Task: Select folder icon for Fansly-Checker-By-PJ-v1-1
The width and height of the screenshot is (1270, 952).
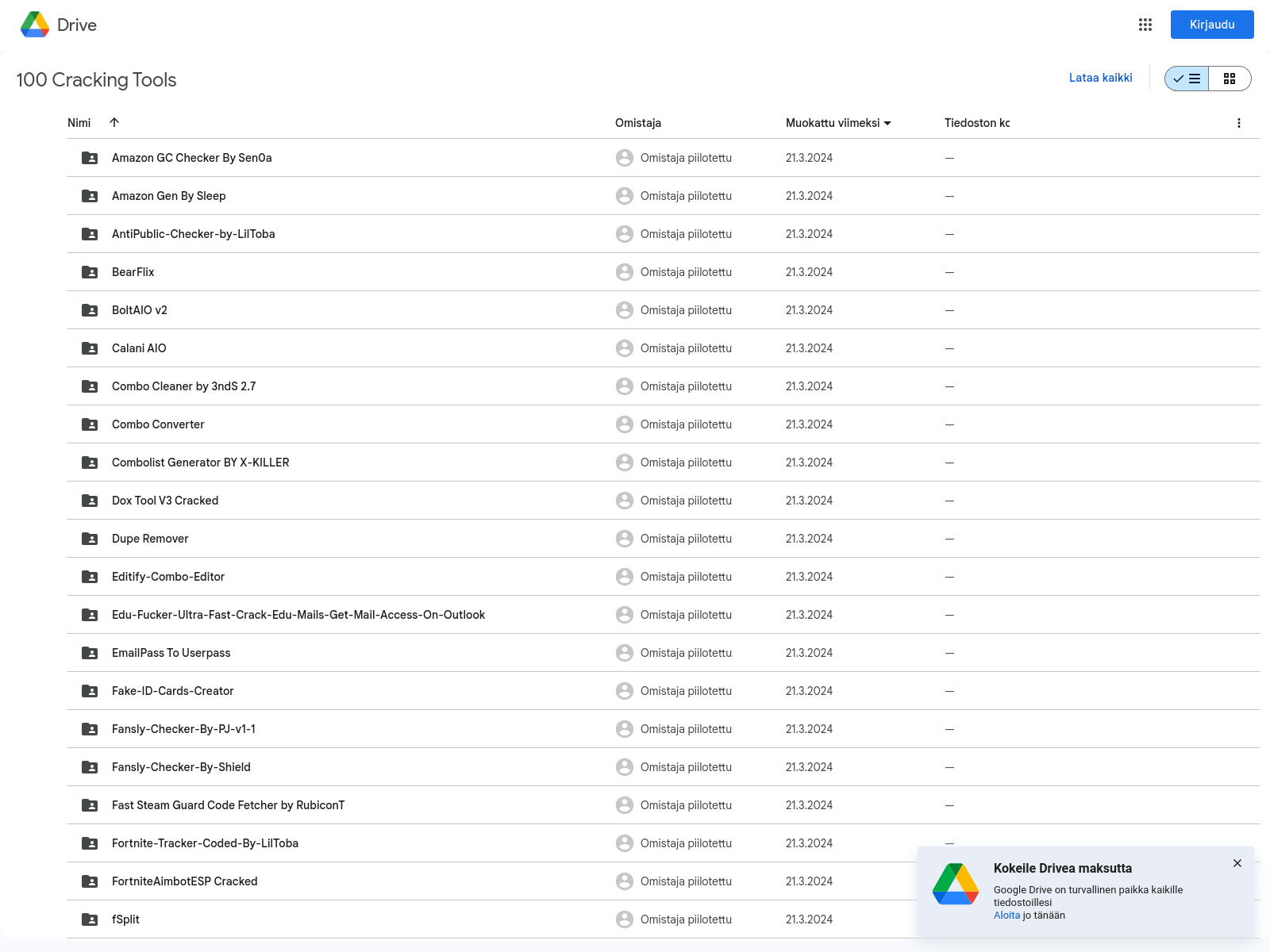Action: tap(90, 729)
